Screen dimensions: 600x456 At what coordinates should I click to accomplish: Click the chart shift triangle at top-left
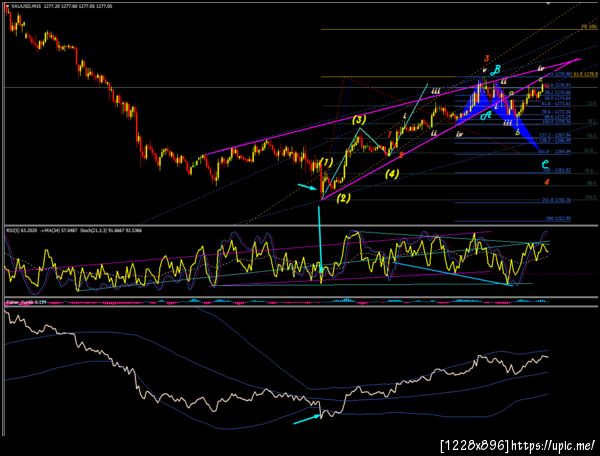point(7,7)
